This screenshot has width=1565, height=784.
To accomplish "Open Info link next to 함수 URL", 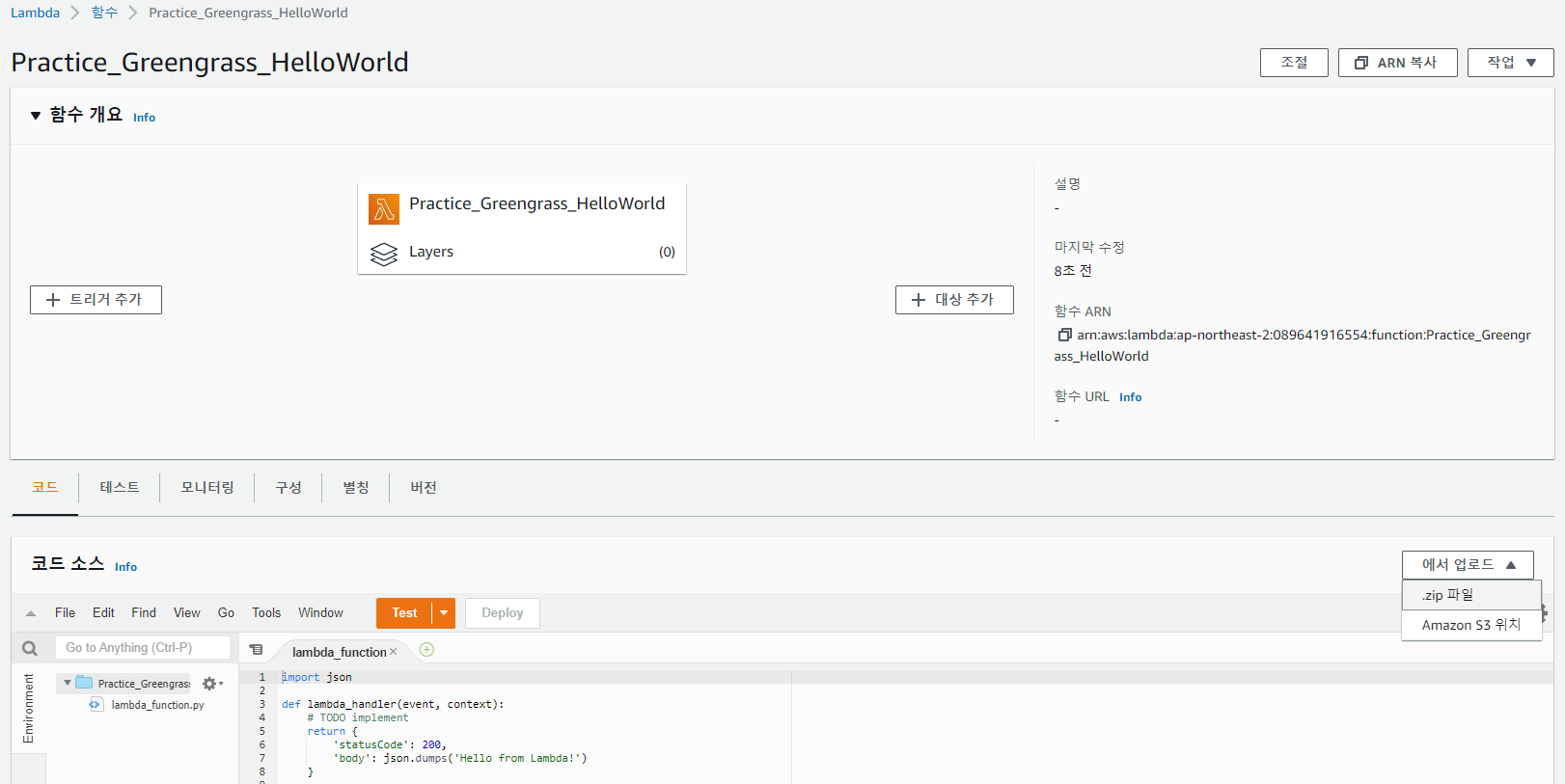I will (1130, 397).
